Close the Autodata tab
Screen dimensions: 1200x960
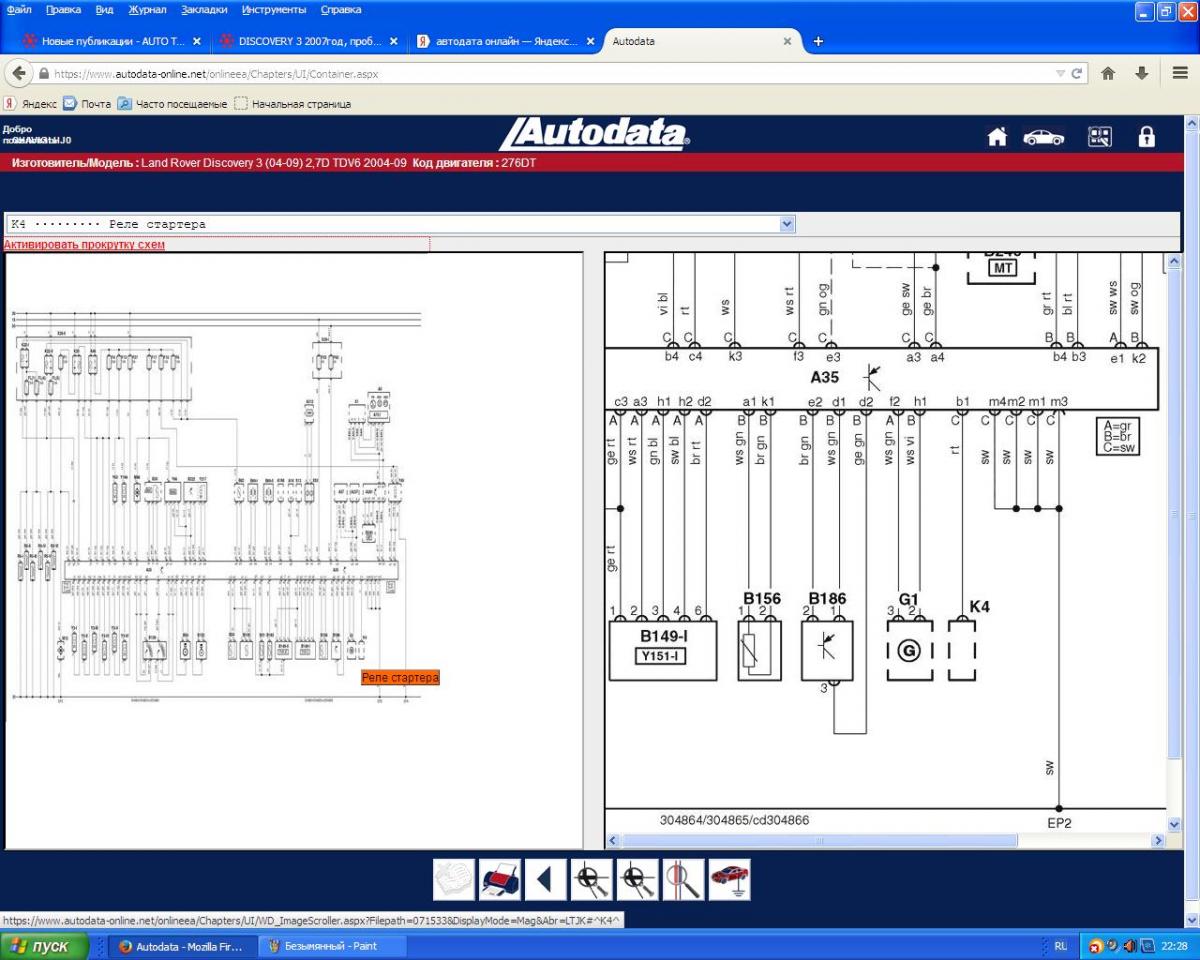[x=787, y=41]
